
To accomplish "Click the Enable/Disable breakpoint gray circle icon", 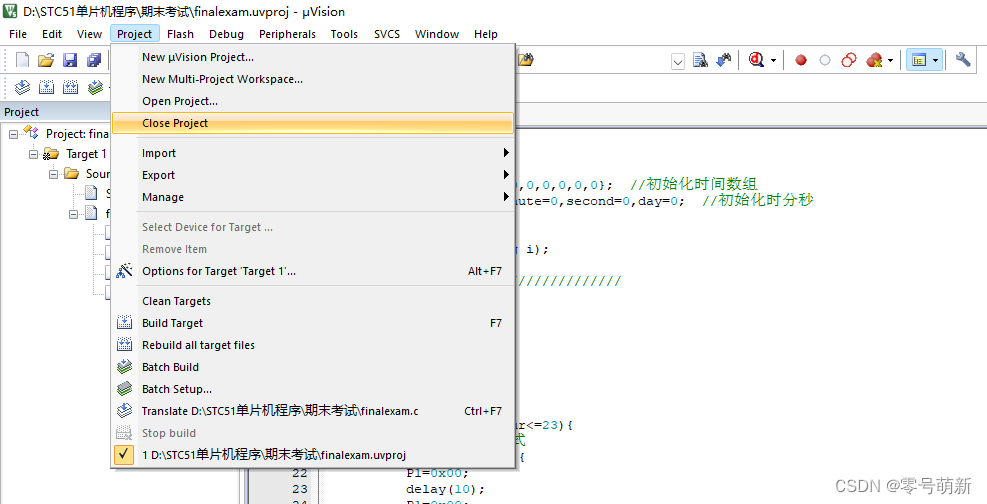I will (825, 60).
